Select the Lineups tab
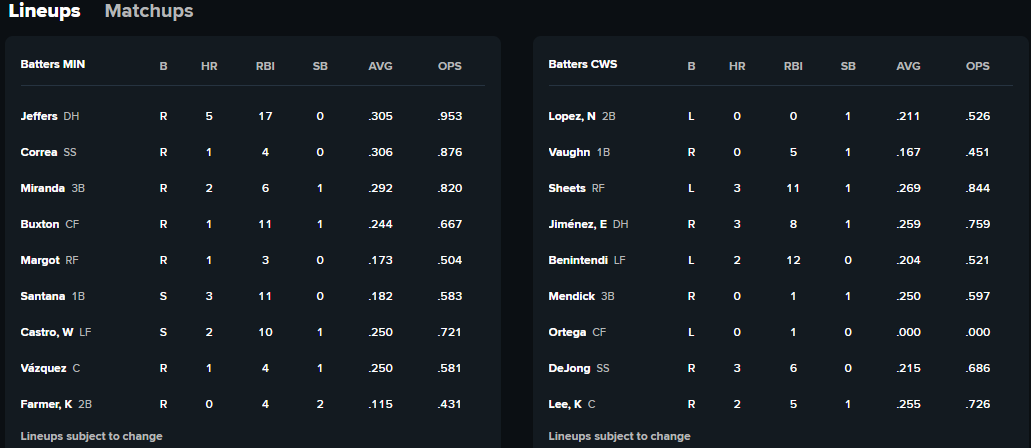 tap(44, 11)
